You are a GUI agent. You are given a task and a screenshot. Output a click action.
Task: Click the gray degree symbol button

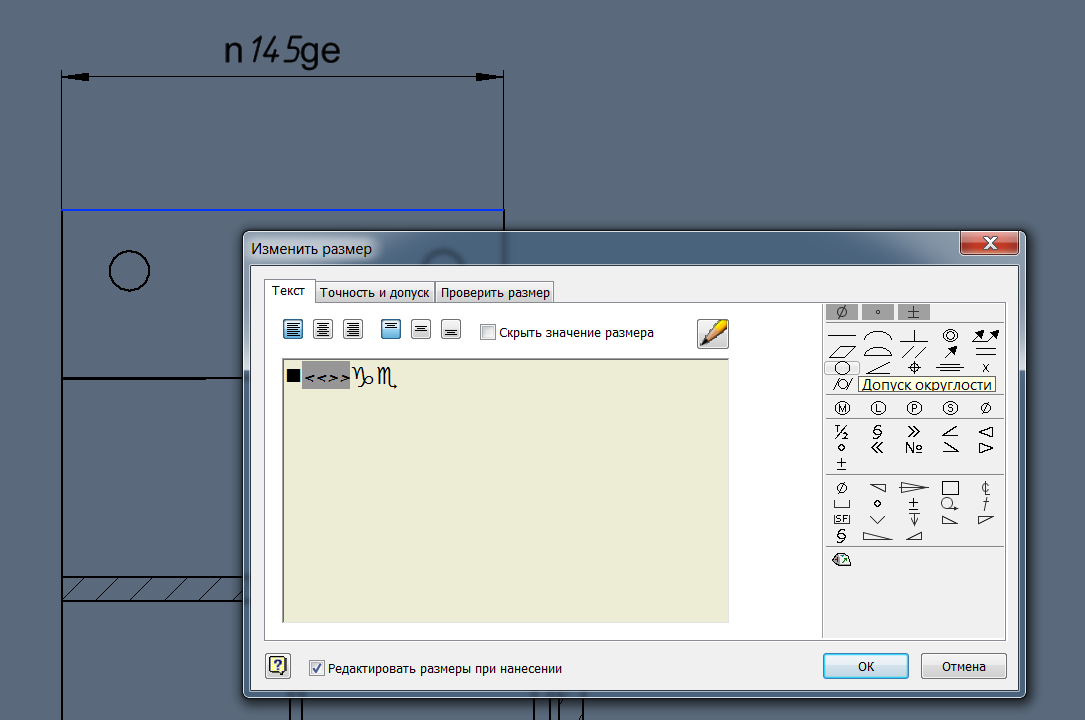click(877, 312)
